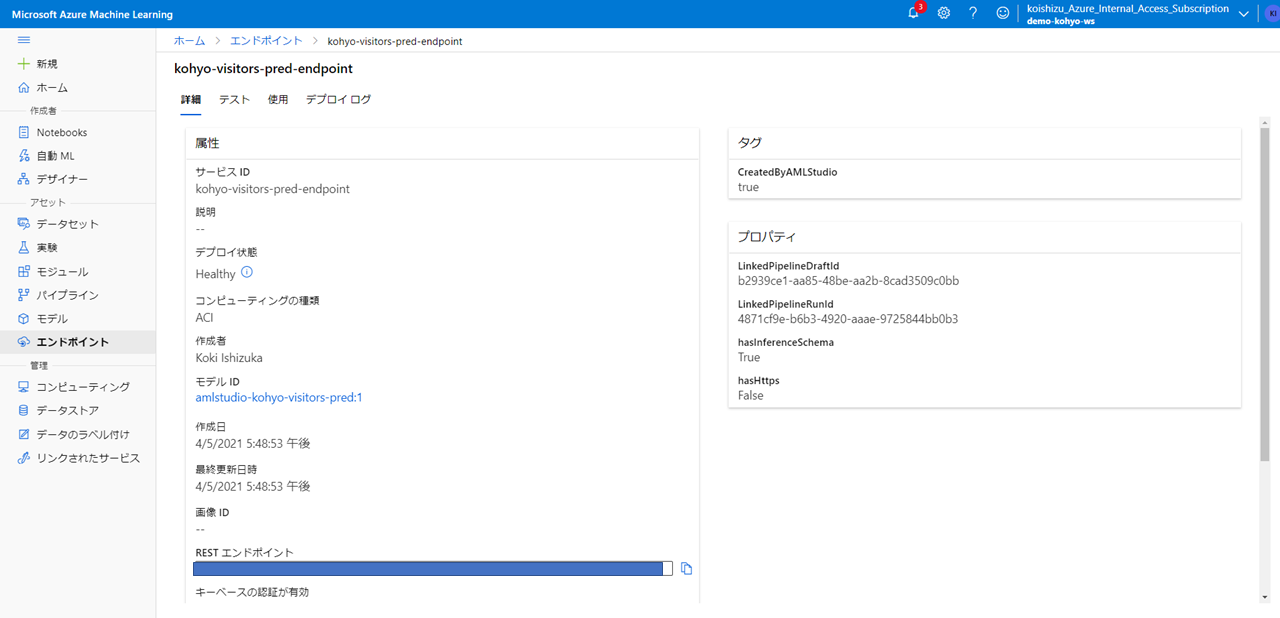Switch to the 詳細 tab
The image size is (1280, 618).
pos(190,100)
